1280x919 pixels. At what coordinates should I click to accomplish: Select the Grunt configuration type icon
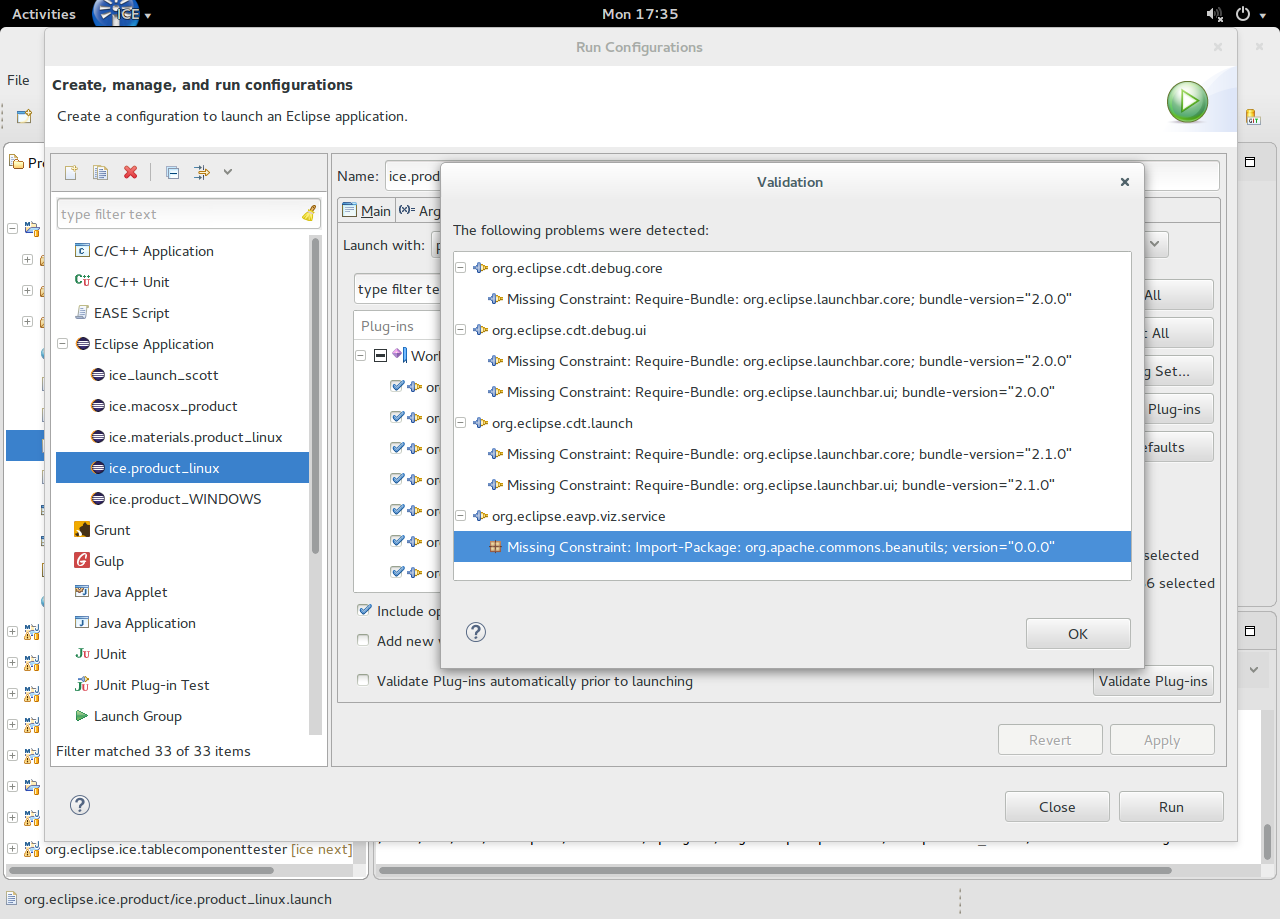(82, 530)
